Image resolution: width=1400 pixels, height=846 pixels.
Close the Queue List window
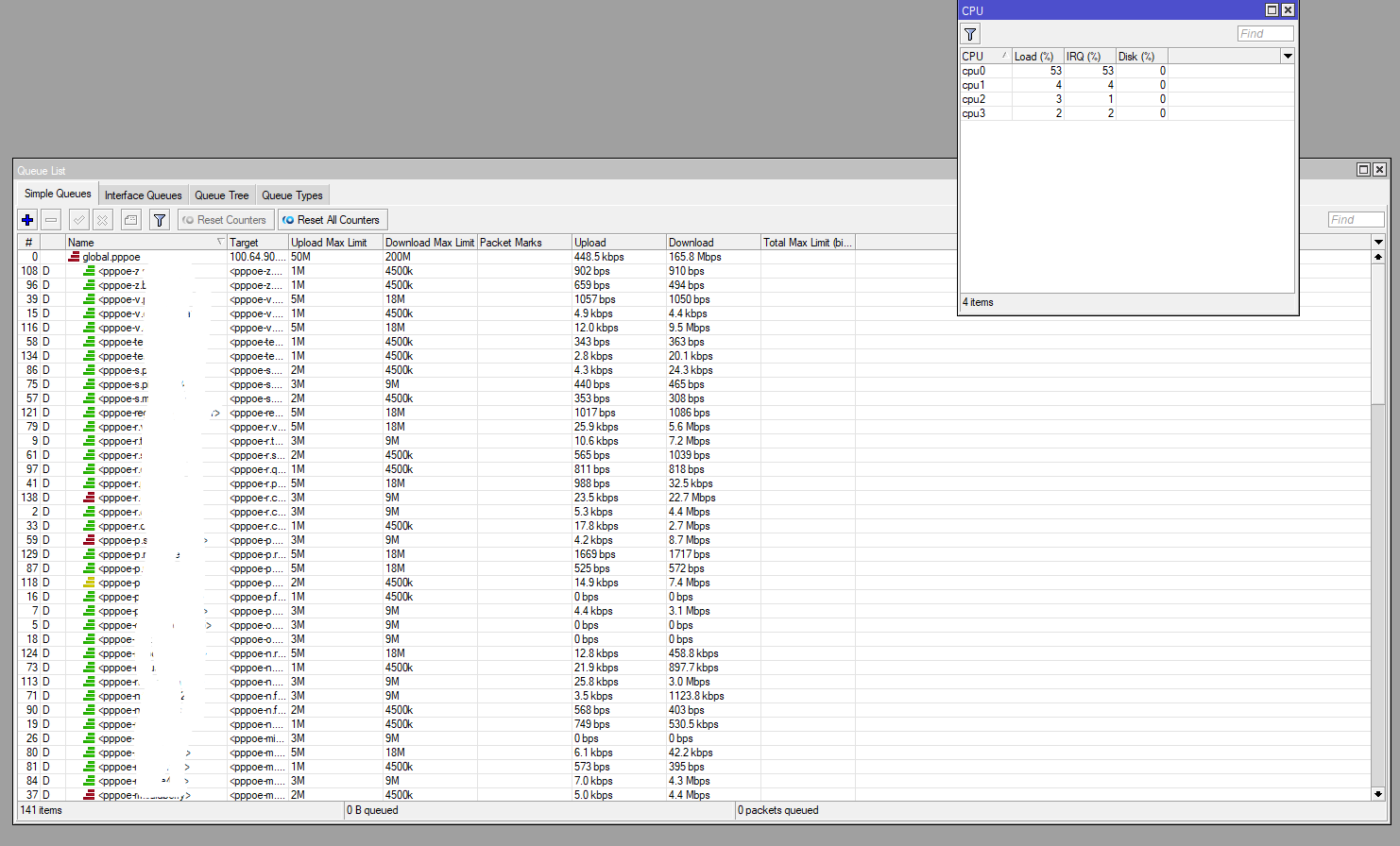click(x=1379, y=170)
